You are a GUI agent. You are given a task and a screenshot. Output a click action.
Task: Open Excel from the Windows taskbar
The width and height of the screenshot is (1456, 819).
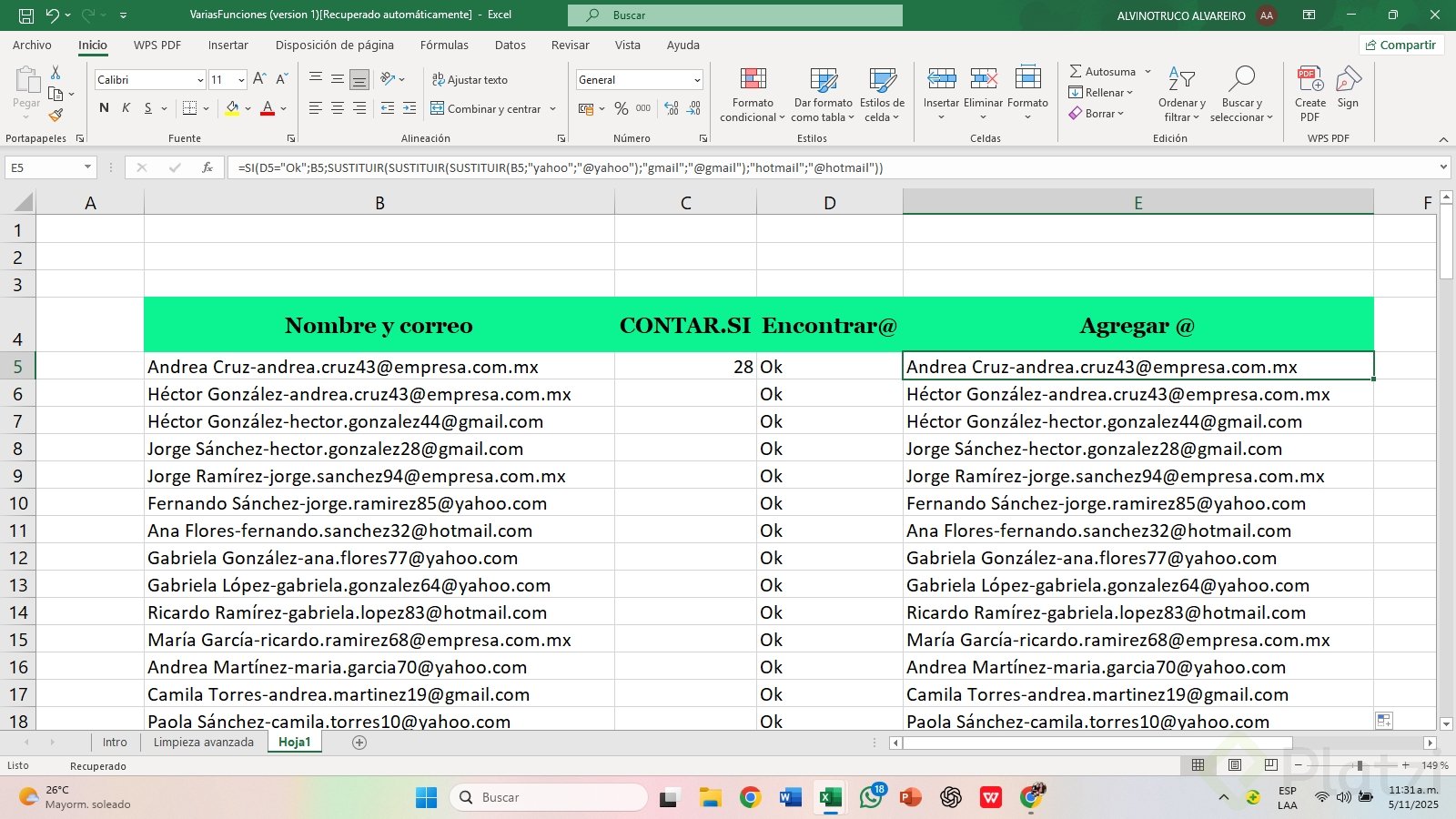tap(830, 797)
